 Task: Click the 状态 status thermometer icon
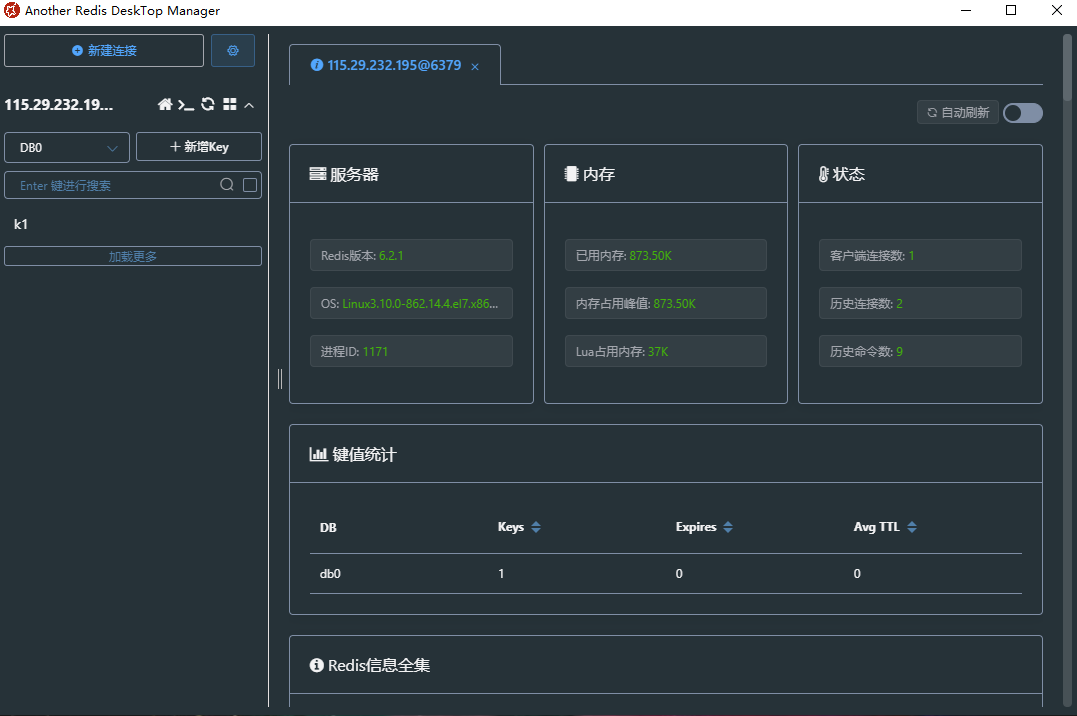point(824,175)
